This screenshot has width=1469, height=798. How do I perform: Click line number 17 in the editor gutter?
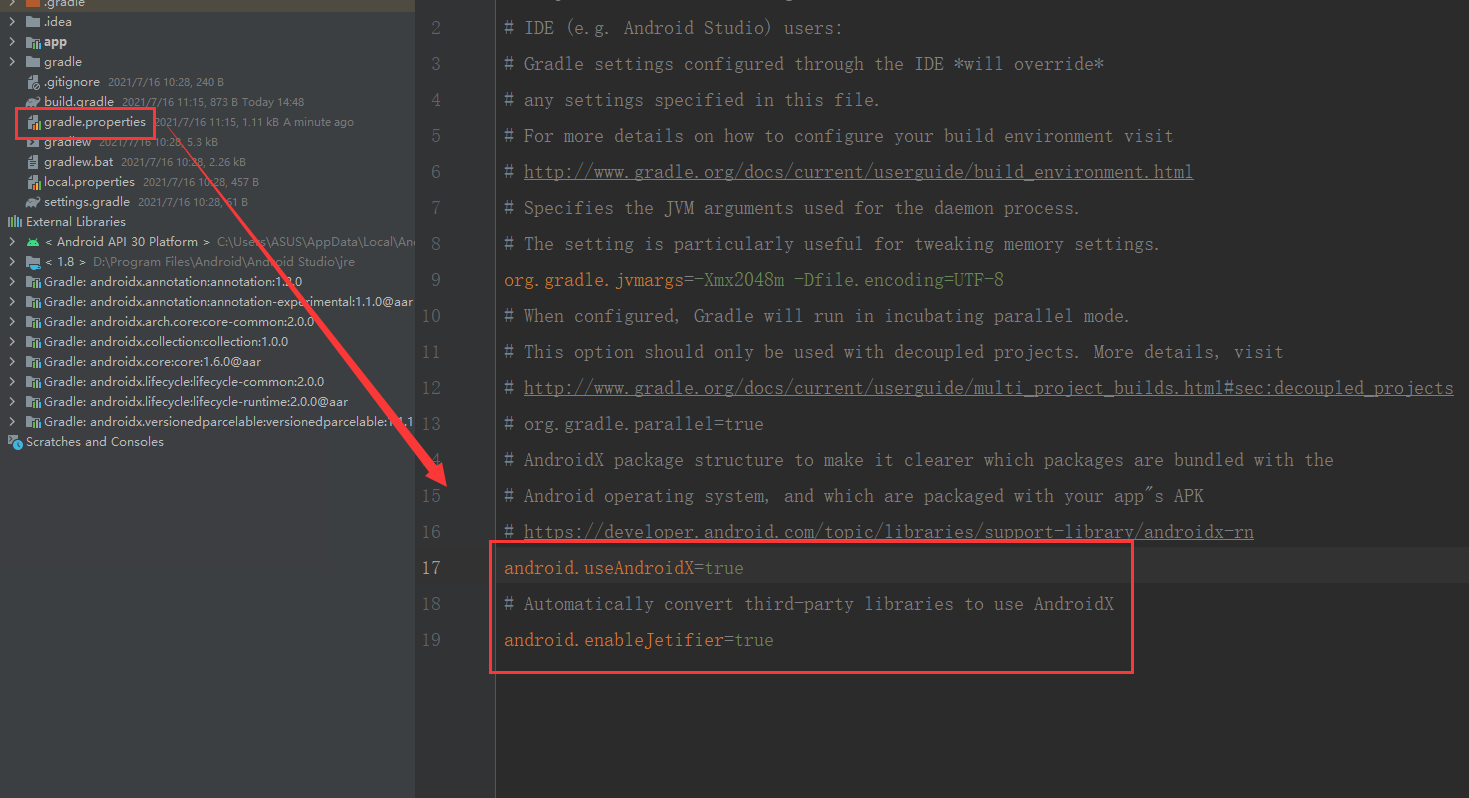pyautogui.click(x=431, y=567)
